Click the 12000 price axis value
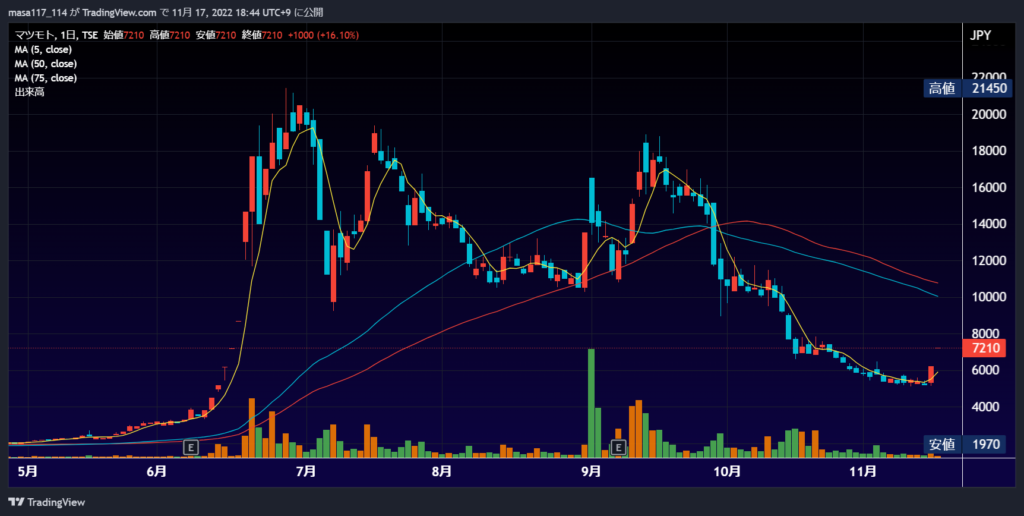1024x516 pixels. pyautogui.click(x=989, y=261)
